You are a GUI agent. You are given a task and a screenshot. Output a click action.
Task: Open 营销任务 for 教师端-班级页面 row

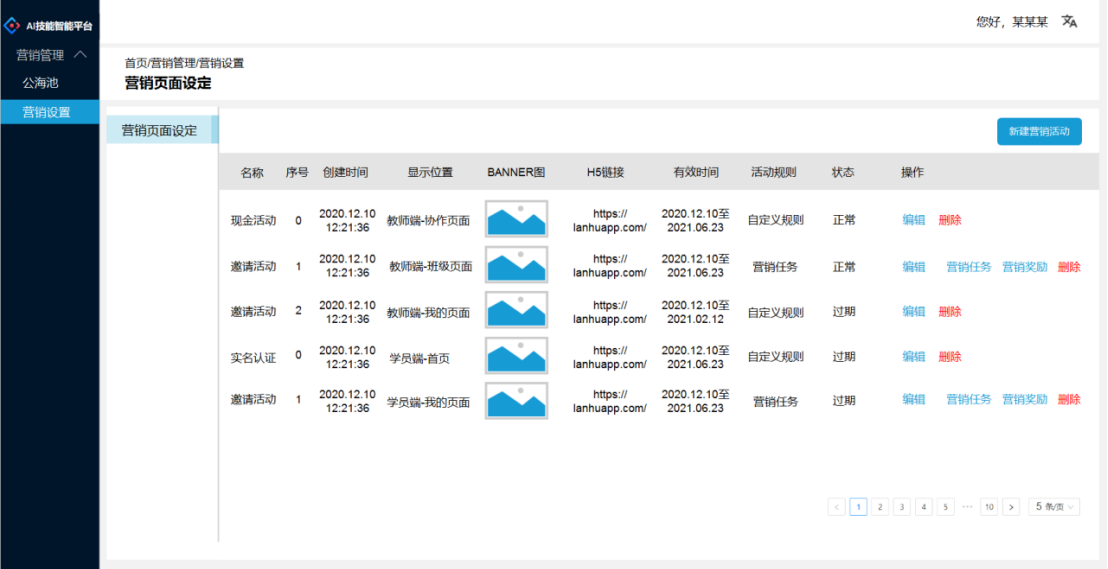pyautogui.click(x=969, y=267)
